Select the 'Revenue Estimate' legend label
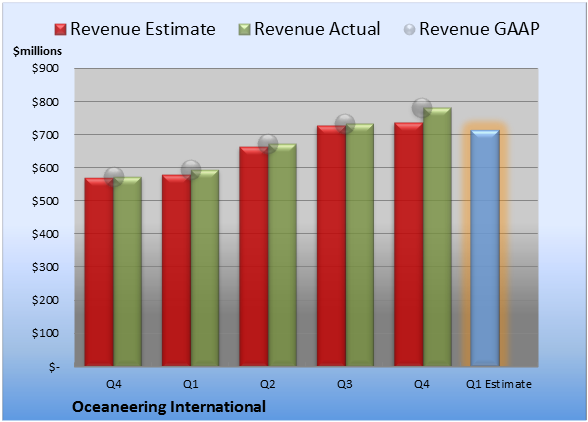 [x=143, y=29]
